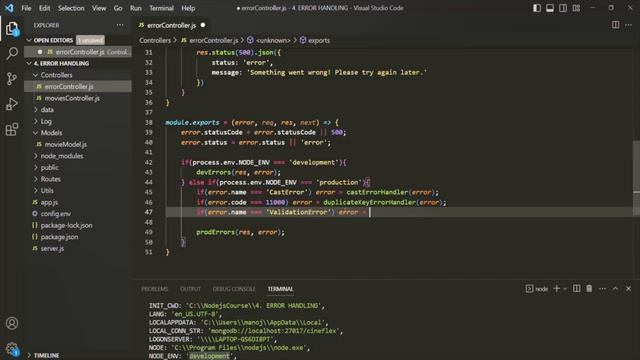Viewport: 640px width, 360px height.
Task: Toggle the primary side bar layout icon
Action: tap(537, 8)
